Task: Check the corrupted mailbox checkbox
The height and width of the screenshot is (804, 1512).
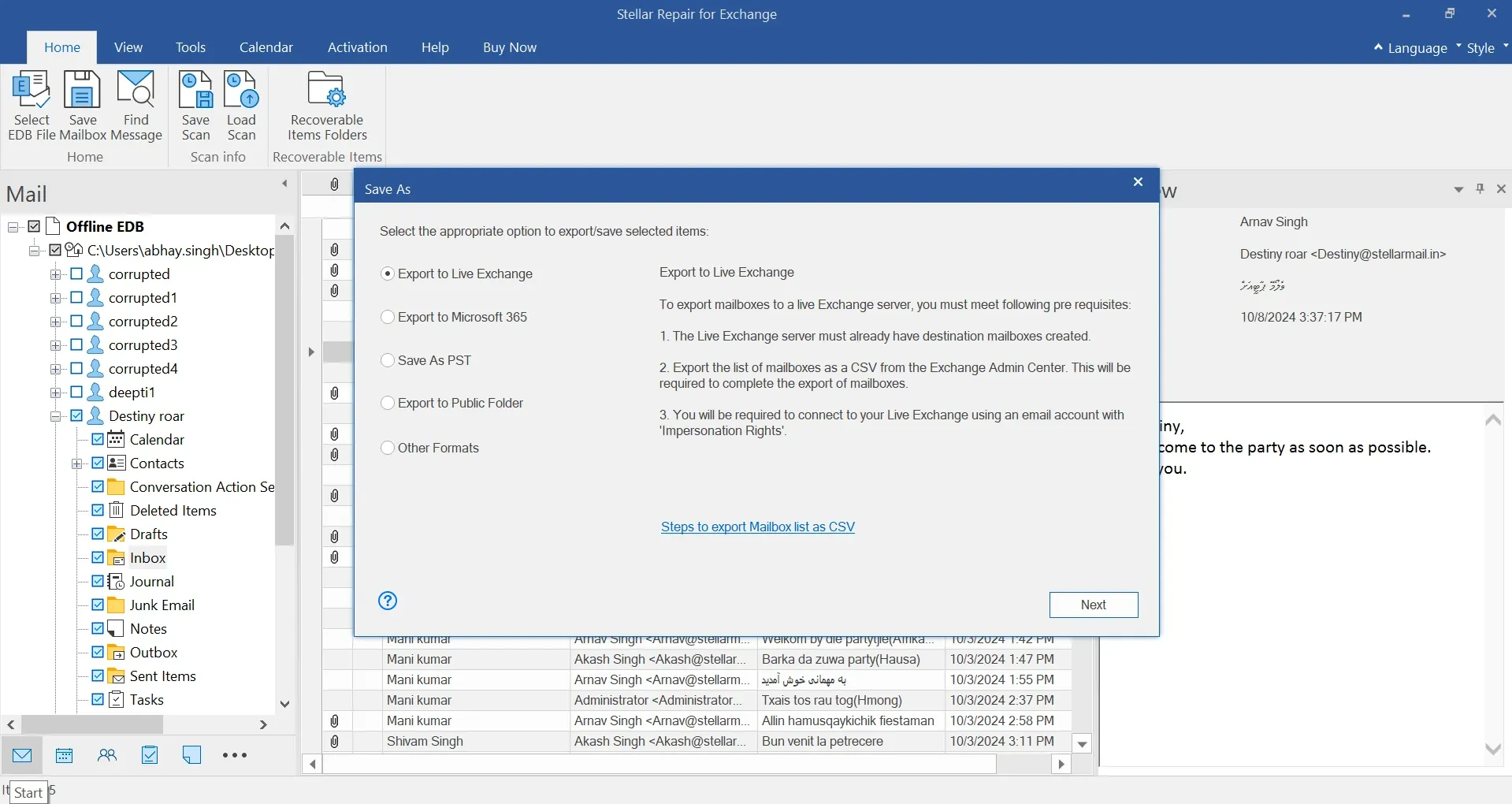Action: pos(76,274)
